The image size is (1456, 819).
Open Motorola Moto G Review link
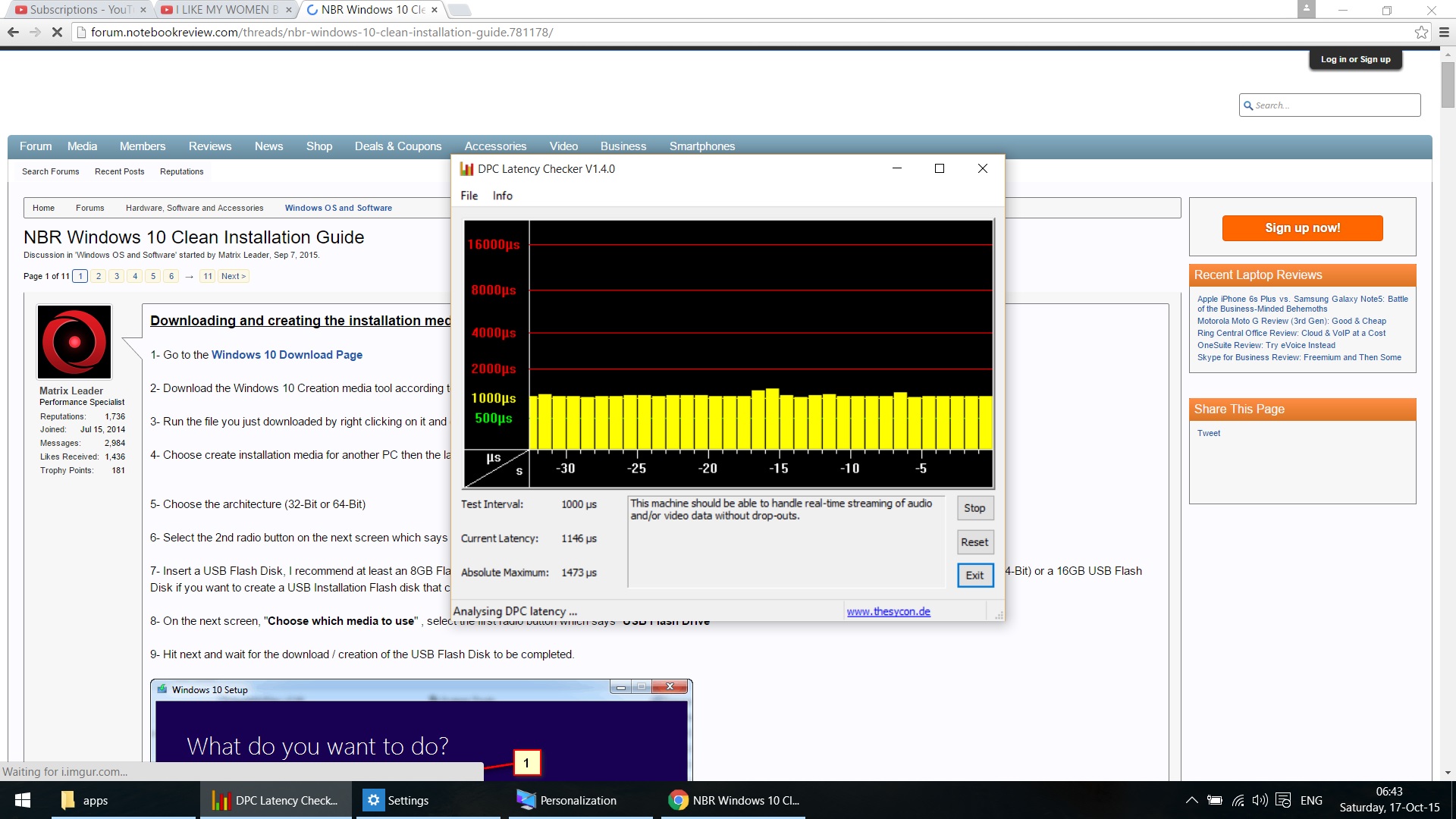[1291, 321]
